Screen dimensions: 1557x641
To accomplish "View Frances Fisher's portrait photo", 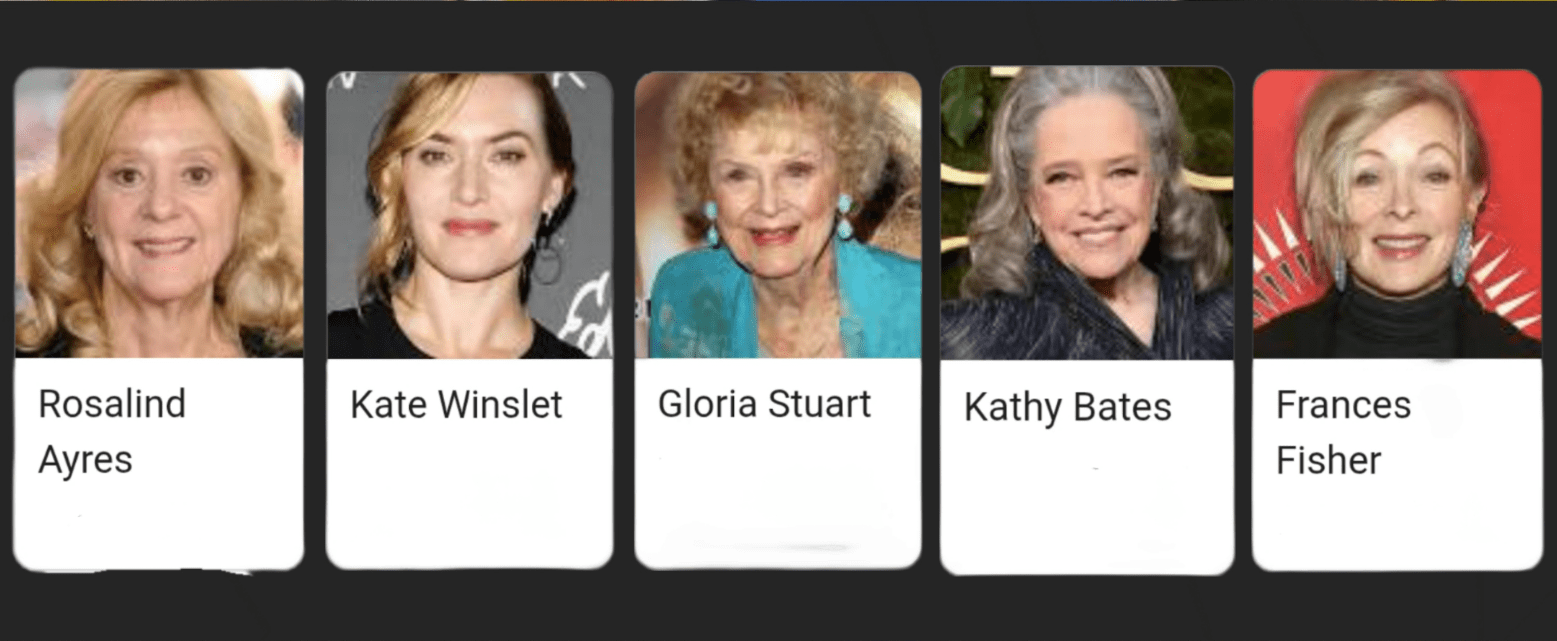I will [1397, 213].
